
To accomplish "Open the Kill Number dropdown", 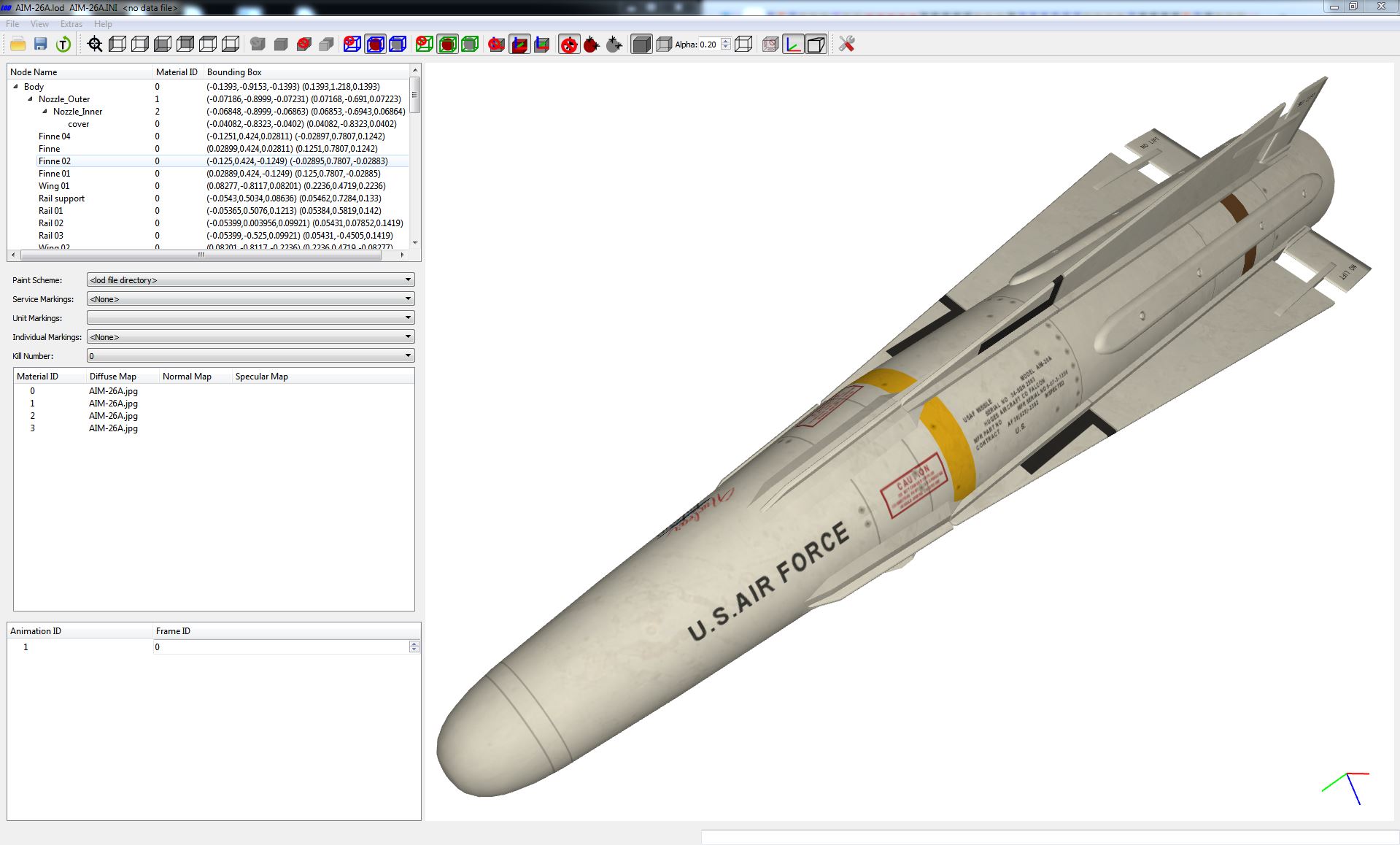I will (250, 356).
